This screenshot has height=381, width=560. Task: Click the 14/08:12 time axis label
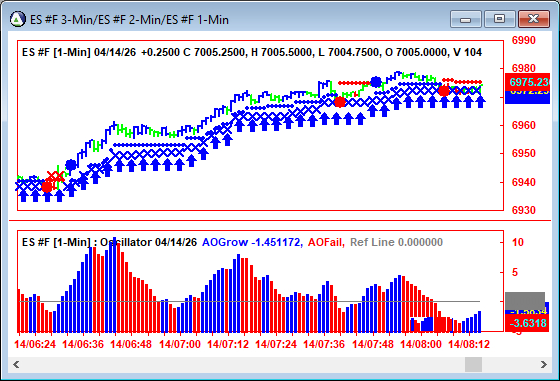469,344
